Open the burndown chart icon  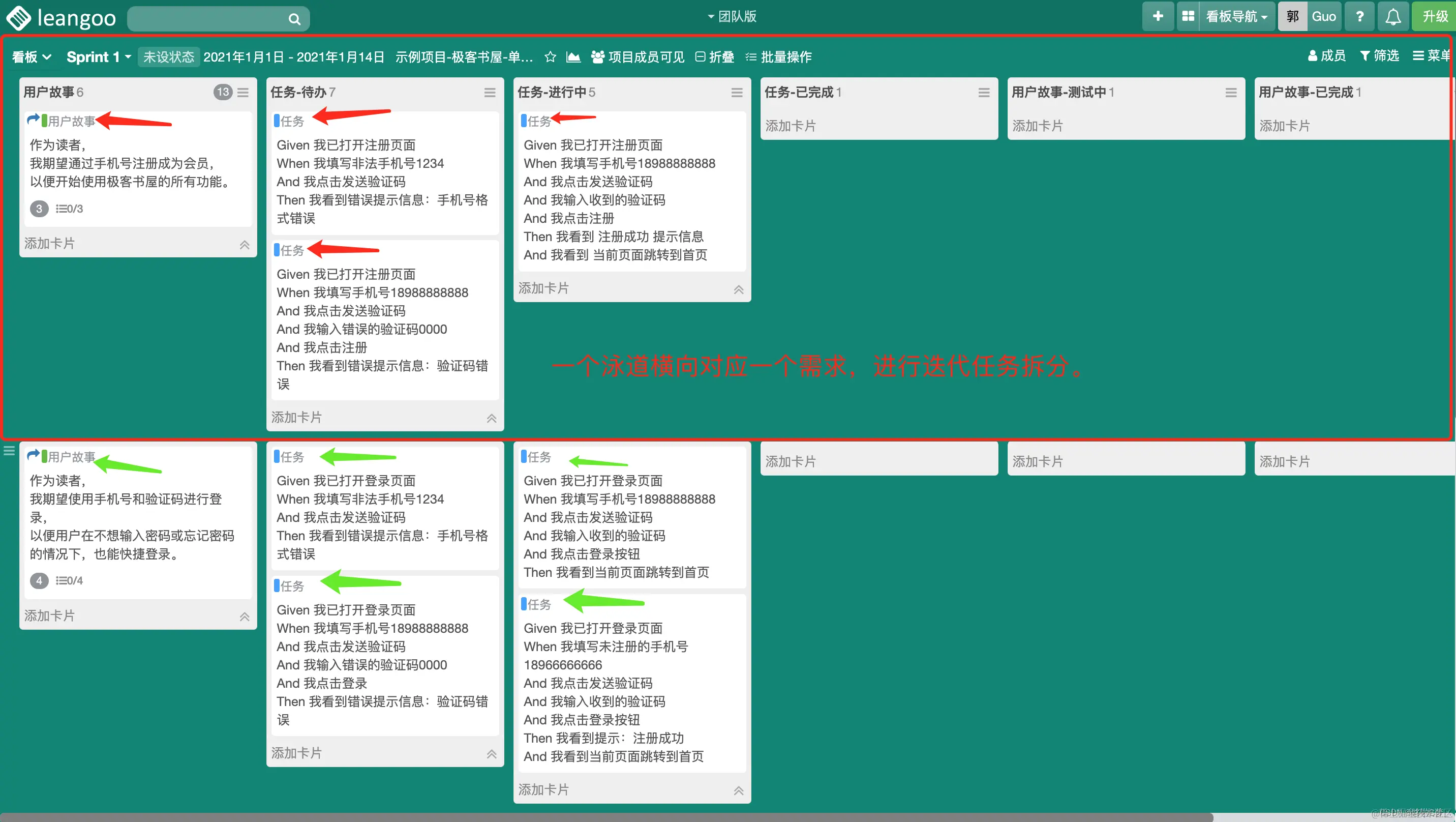[573, 56]
